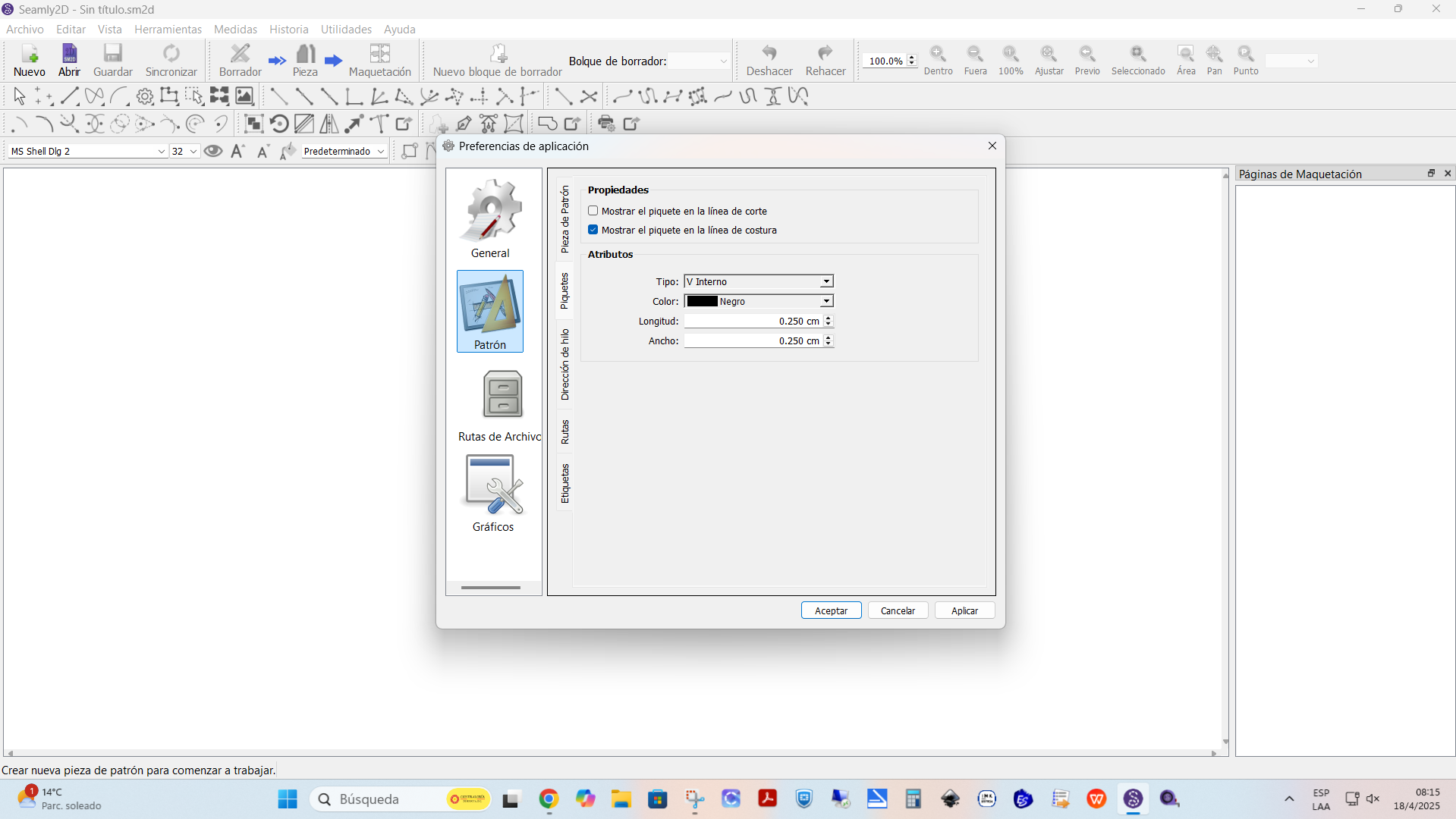Uncheck Mostrar el piquete en línea de costura

click(593, 230)
